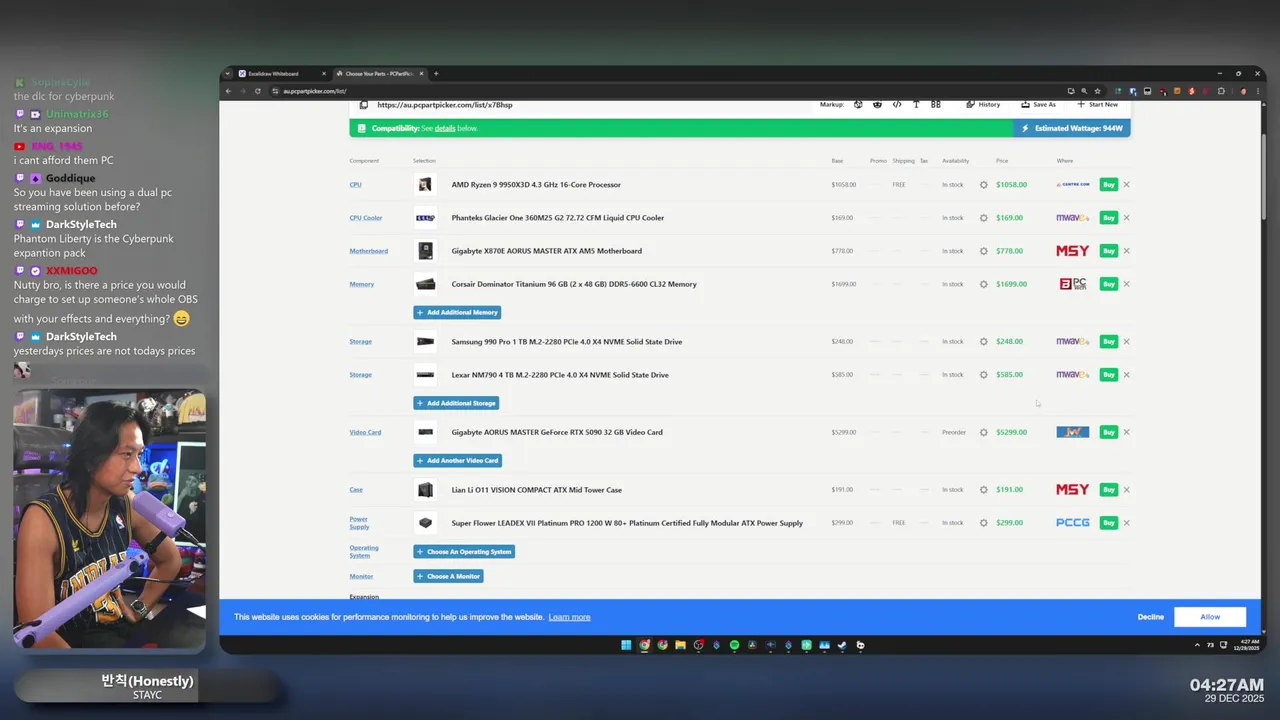This screenshot has width=1280, height=720.
Task: Click Add Another Video Card
Action: [x=457, y=461]
